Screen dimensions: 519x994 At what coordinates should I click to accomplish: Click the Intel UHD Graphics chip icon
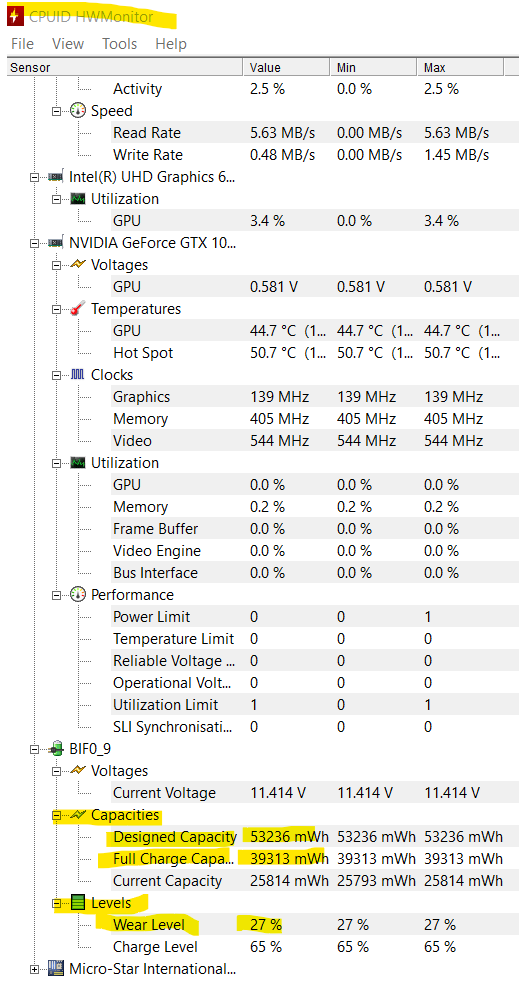pos(55,178)
